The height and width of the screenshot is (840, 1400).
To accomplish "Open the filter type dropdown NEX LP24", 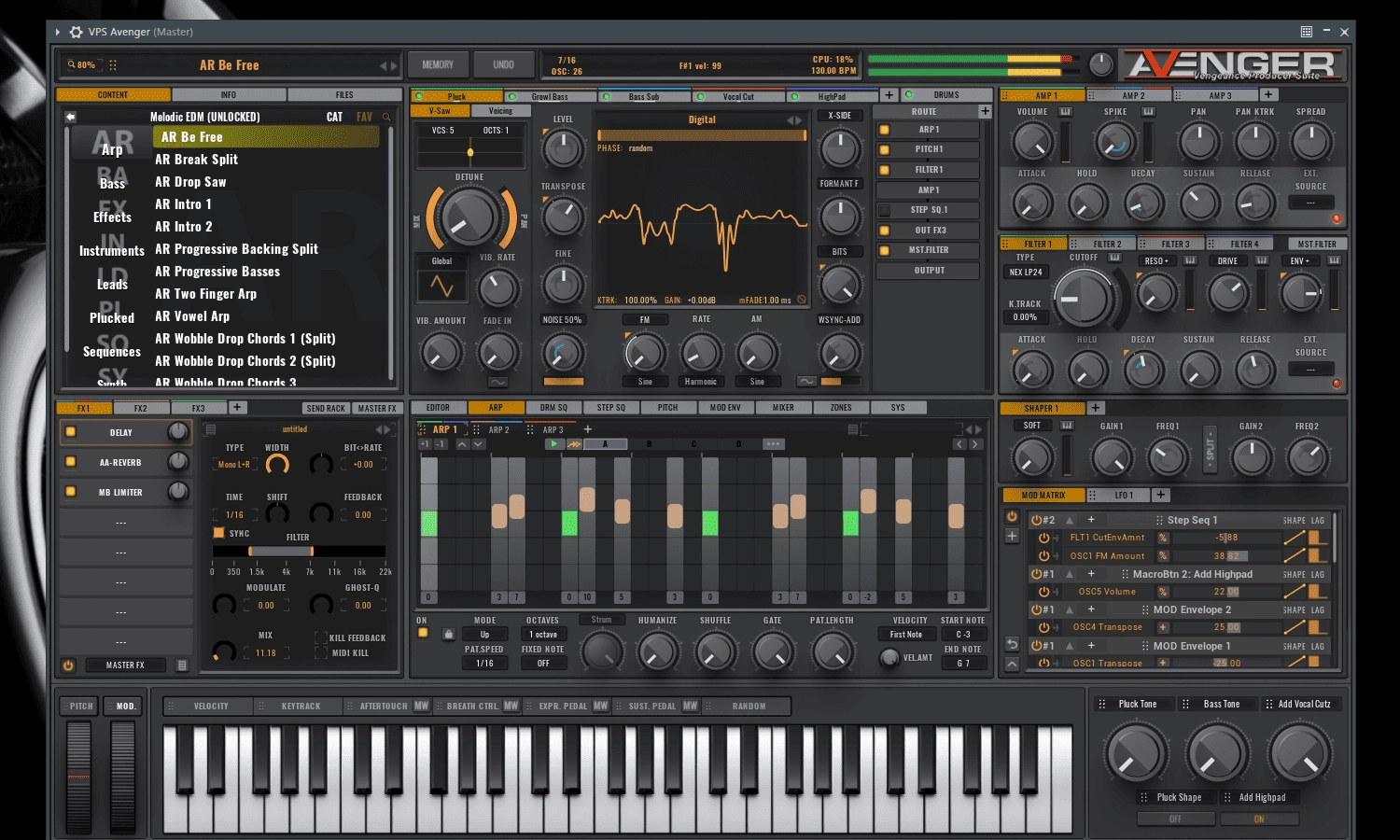I will [x=1026, y=273].
